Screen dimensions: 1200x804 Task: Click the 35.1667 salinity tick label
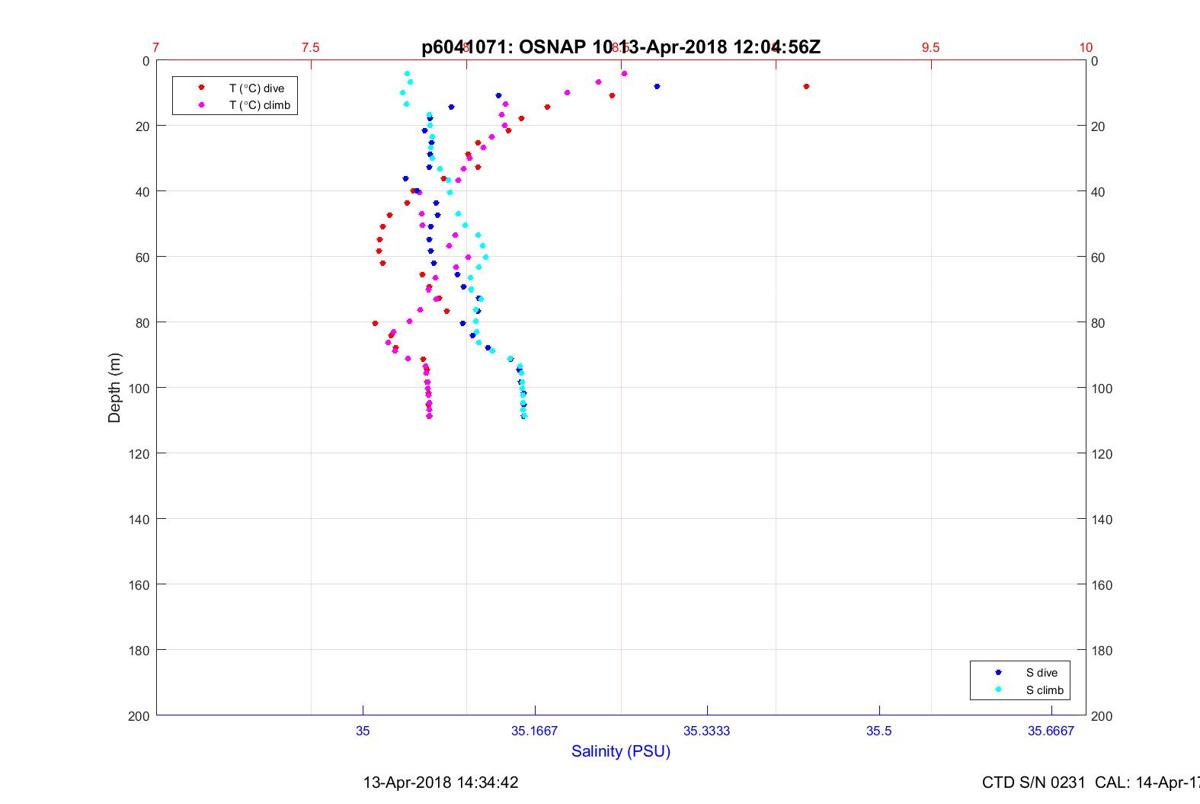click(535, 731)
